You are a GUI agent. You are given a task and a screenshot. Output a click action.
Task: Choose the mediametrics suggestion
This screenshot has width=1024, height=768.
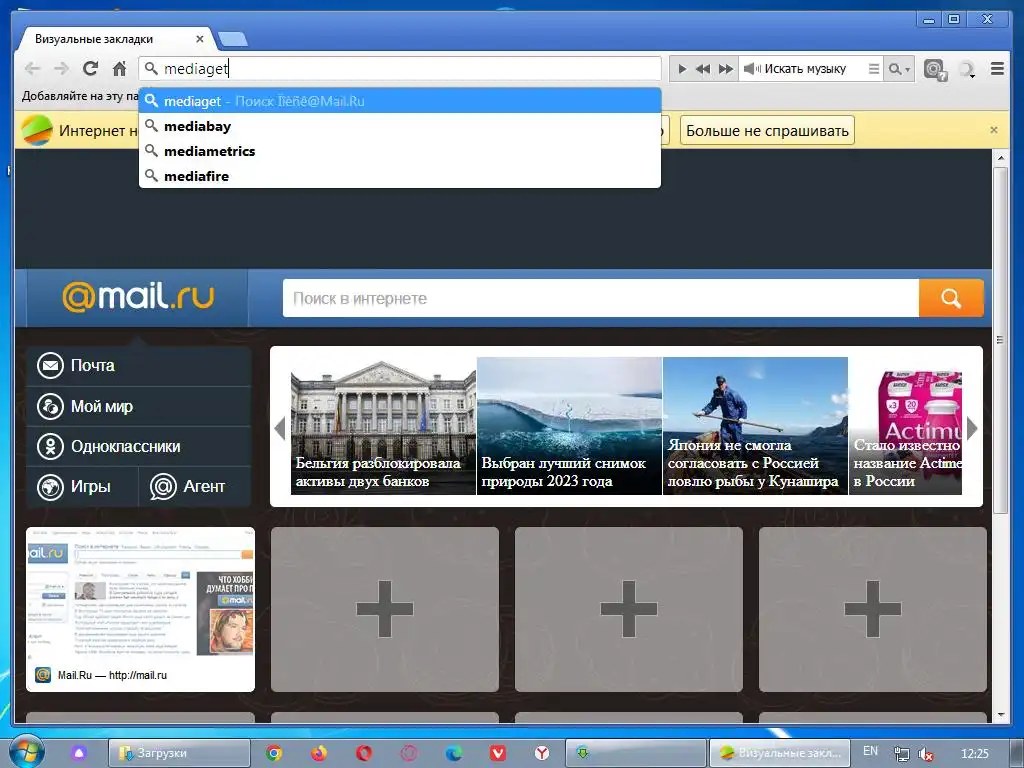[x=400, y=151]
